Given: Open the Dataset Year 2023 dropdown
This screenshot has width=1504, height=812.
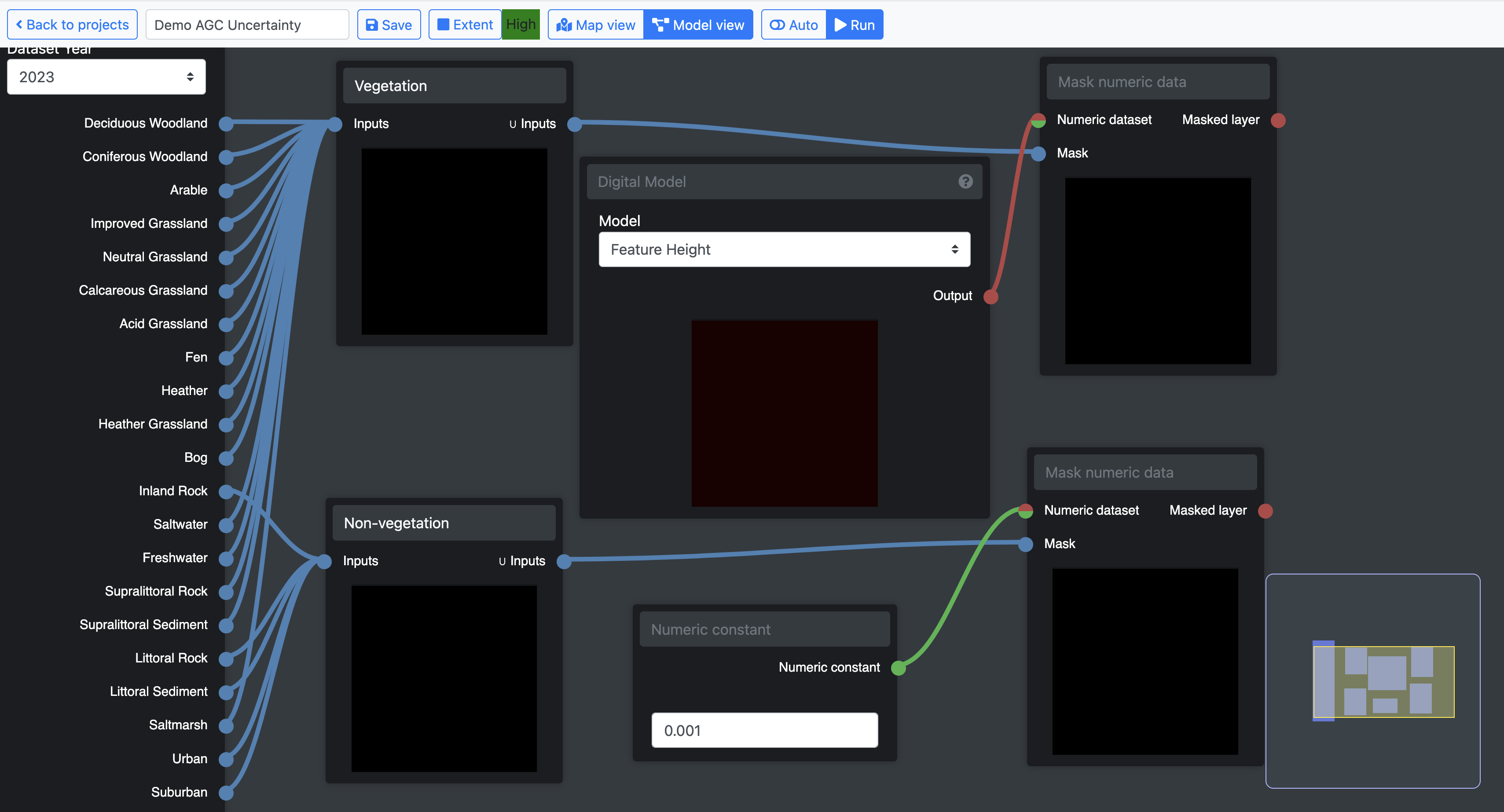Looking at the screenshot, I should click(x=106, y=77).
